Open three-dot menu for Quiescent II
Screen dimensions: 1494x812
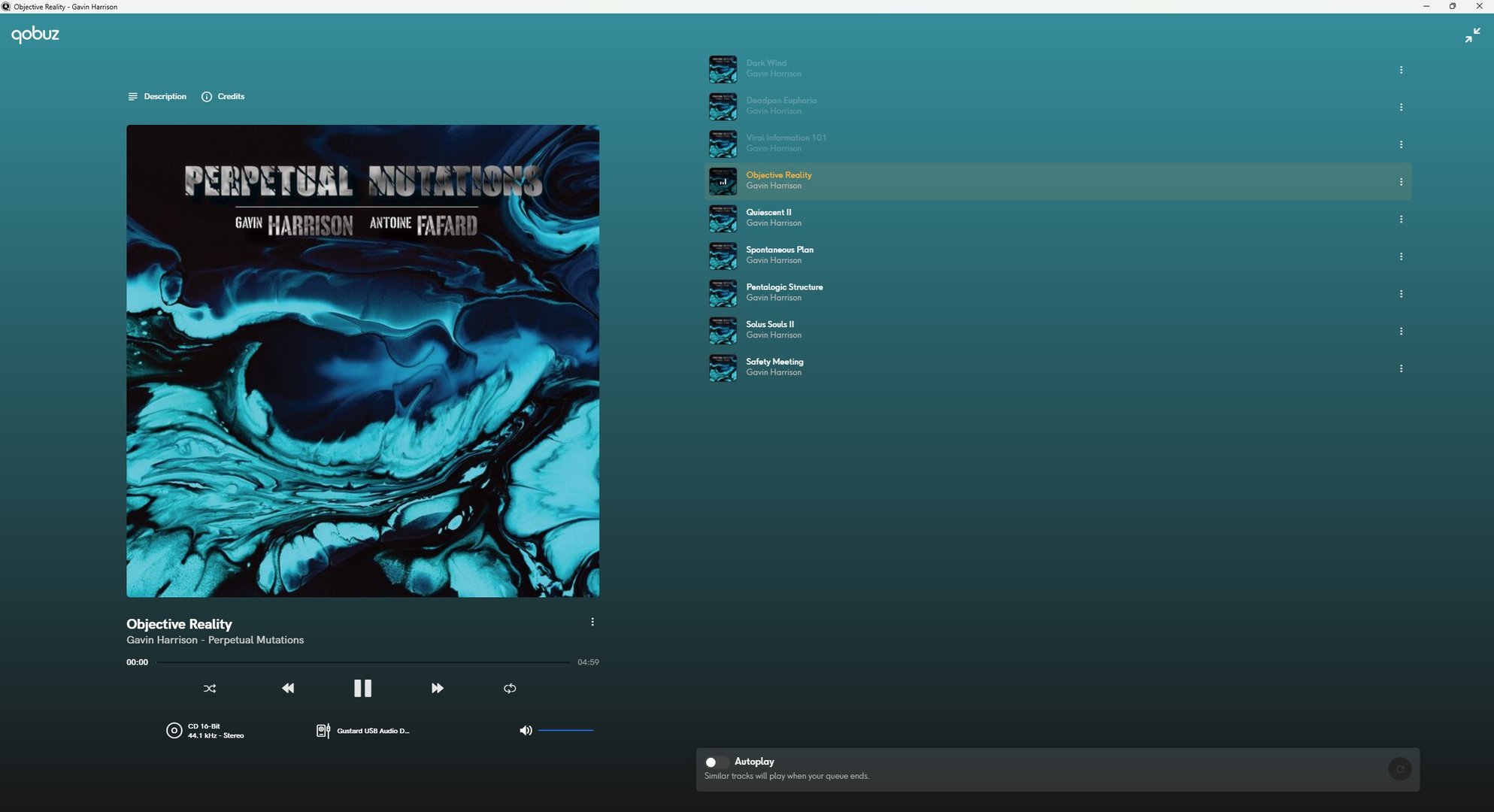click(1401, 220)
